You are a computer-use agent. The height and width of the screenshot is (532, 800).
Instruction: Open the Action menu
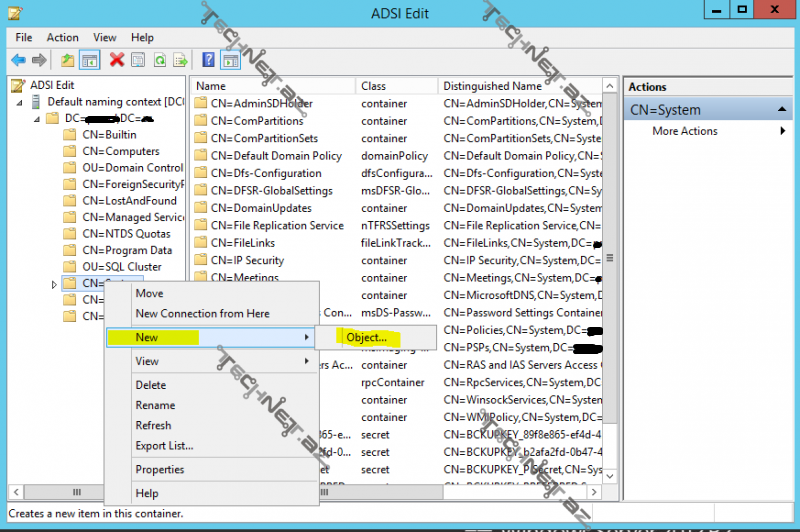tap(62, 37)
